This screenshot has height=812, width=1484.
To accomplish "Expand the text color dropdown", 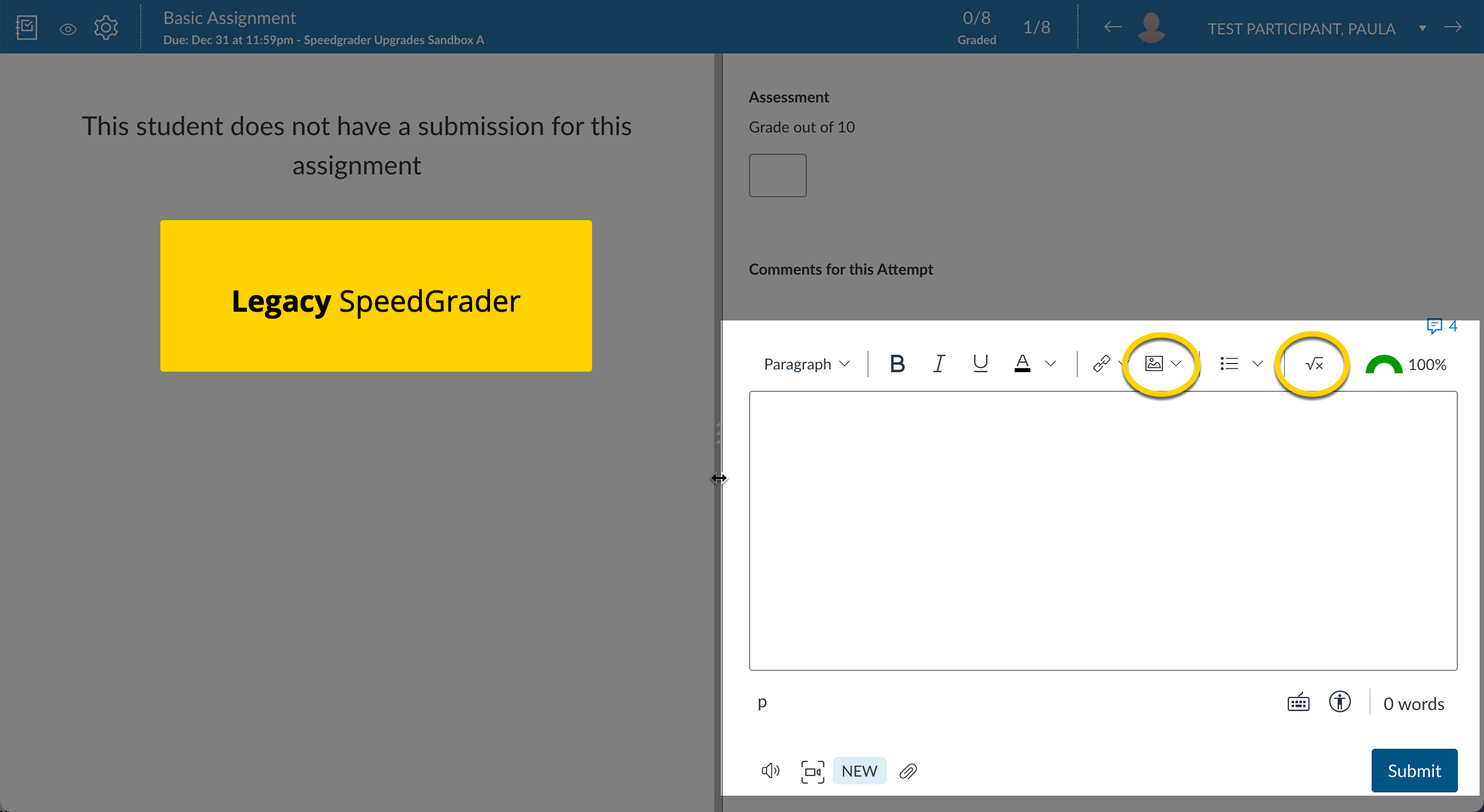I will coord(1051,363).
